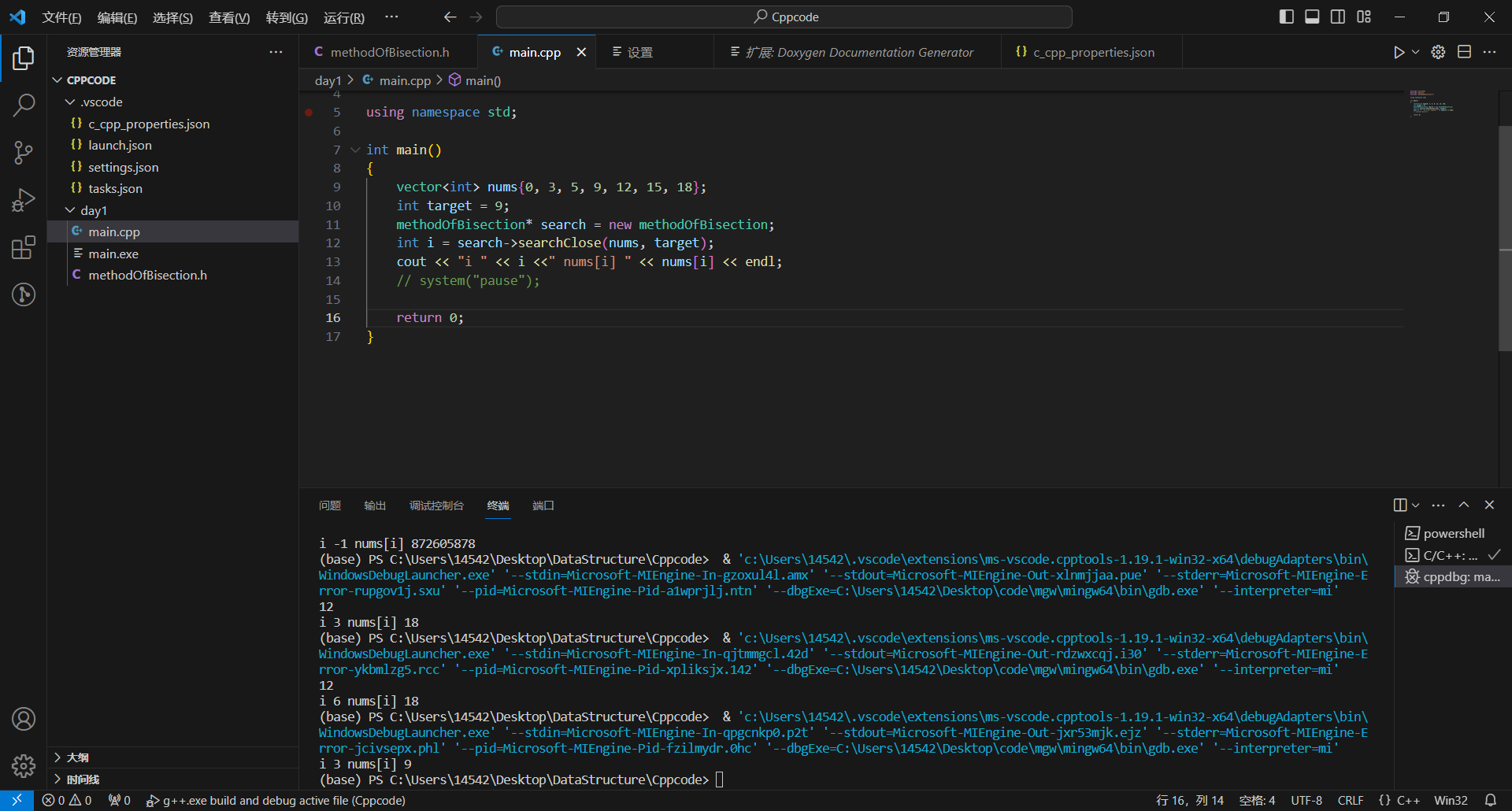Collapse the CPPCODE root folder
Image resolution: width=1512 pixels, height=811 pixels.
[x=57, y=80]
